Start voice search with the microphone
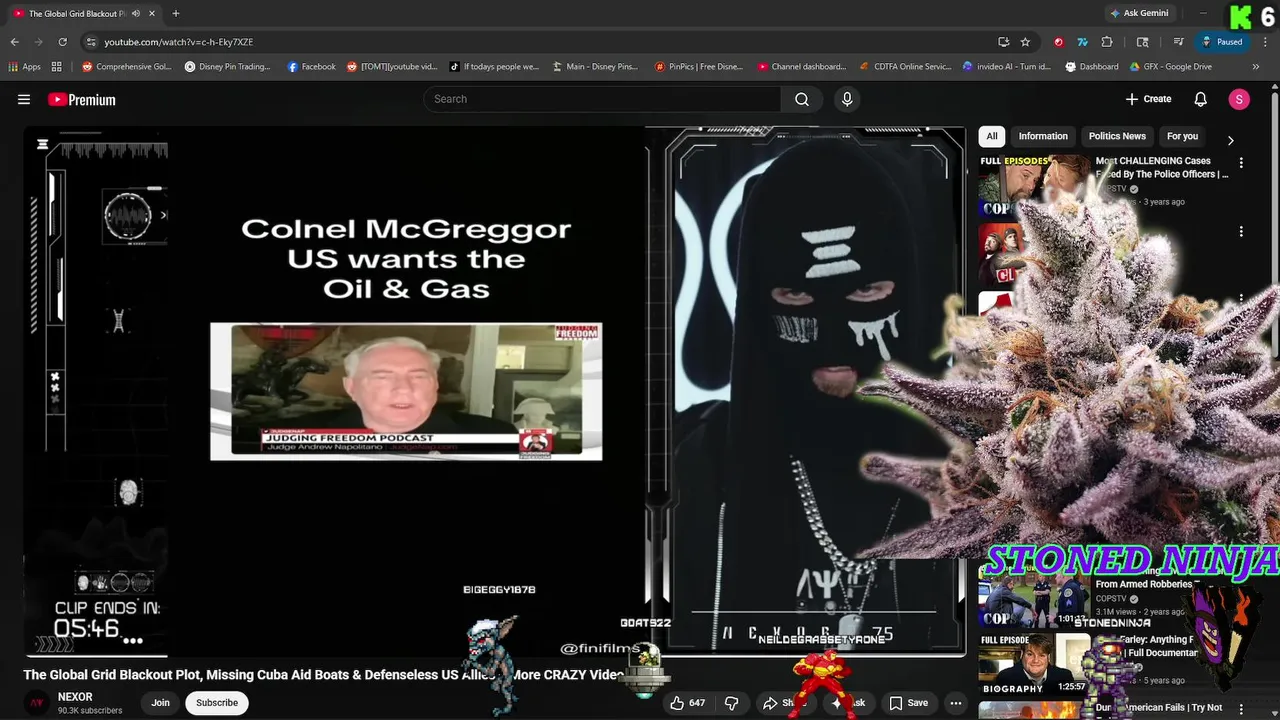 pos(847,99)
